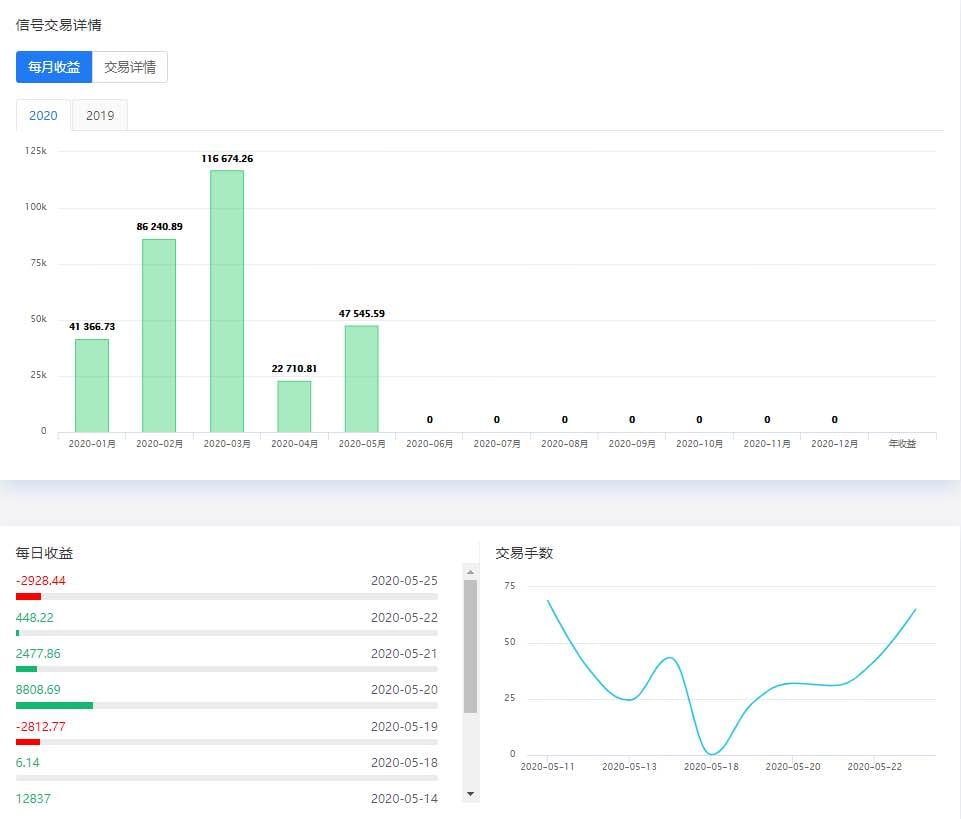Click the 2020-12月 axis label
Viewport: 961px width, 819px height.
coord(835,444)
